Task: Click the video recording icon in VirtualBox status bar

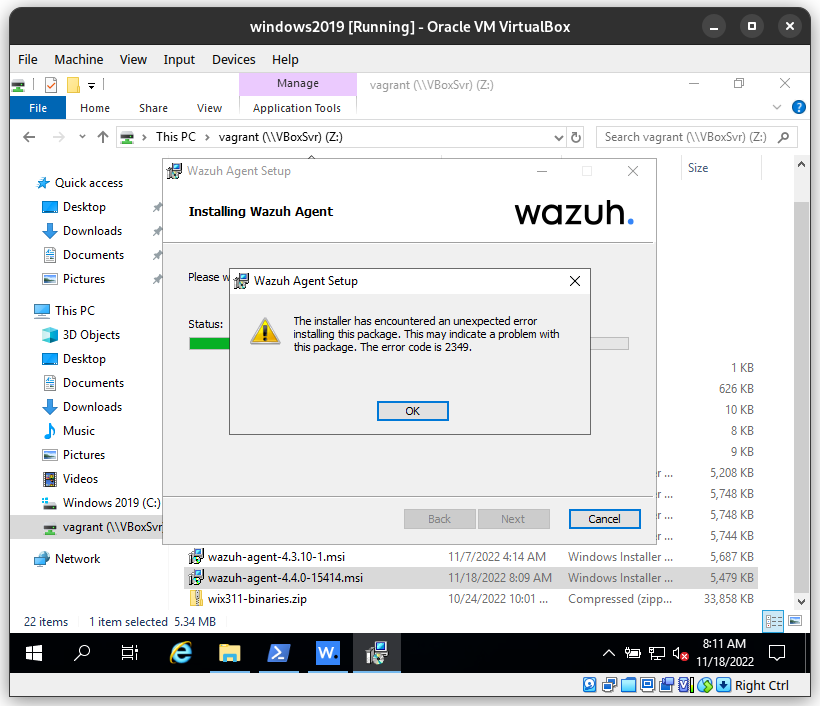Action: pyautogui.click(x=667, y=685)
